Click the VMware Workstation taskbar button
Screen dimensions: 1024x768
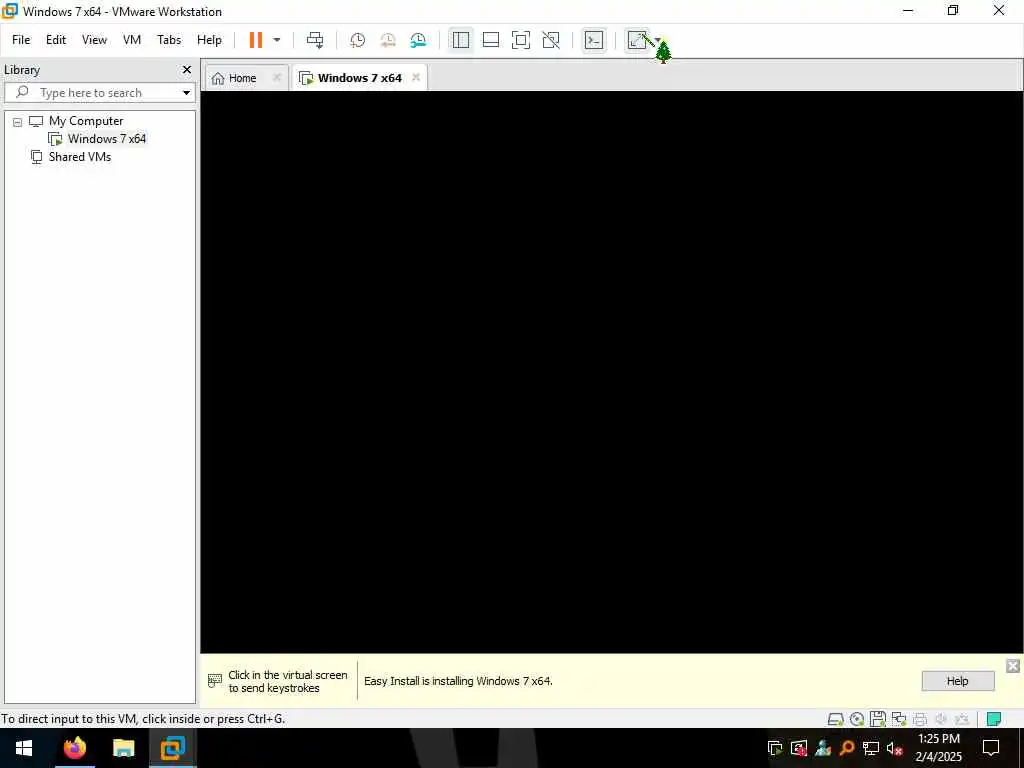(172, 748)
